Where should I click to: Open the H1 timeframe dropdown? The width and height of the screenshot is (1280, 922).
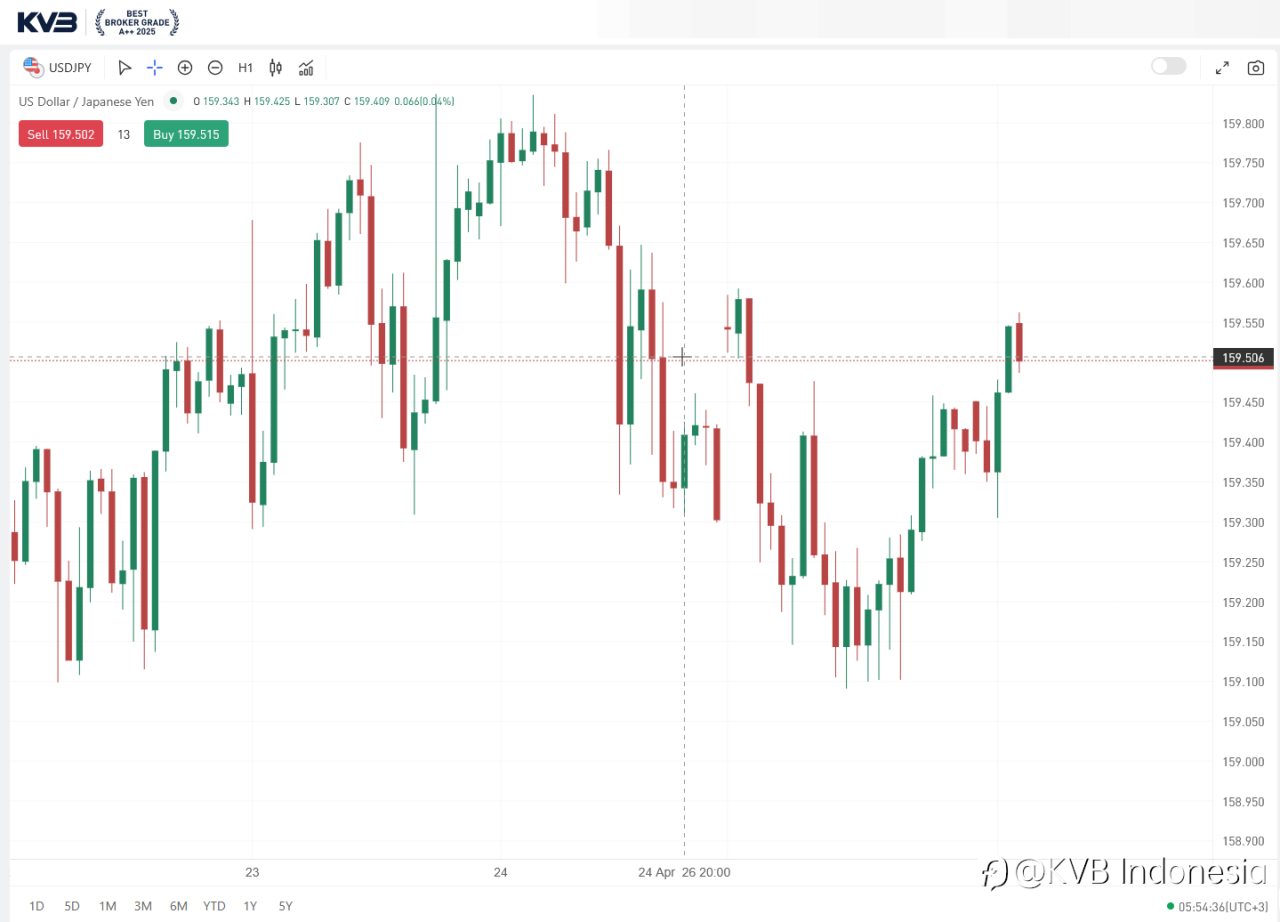point(245,68)
